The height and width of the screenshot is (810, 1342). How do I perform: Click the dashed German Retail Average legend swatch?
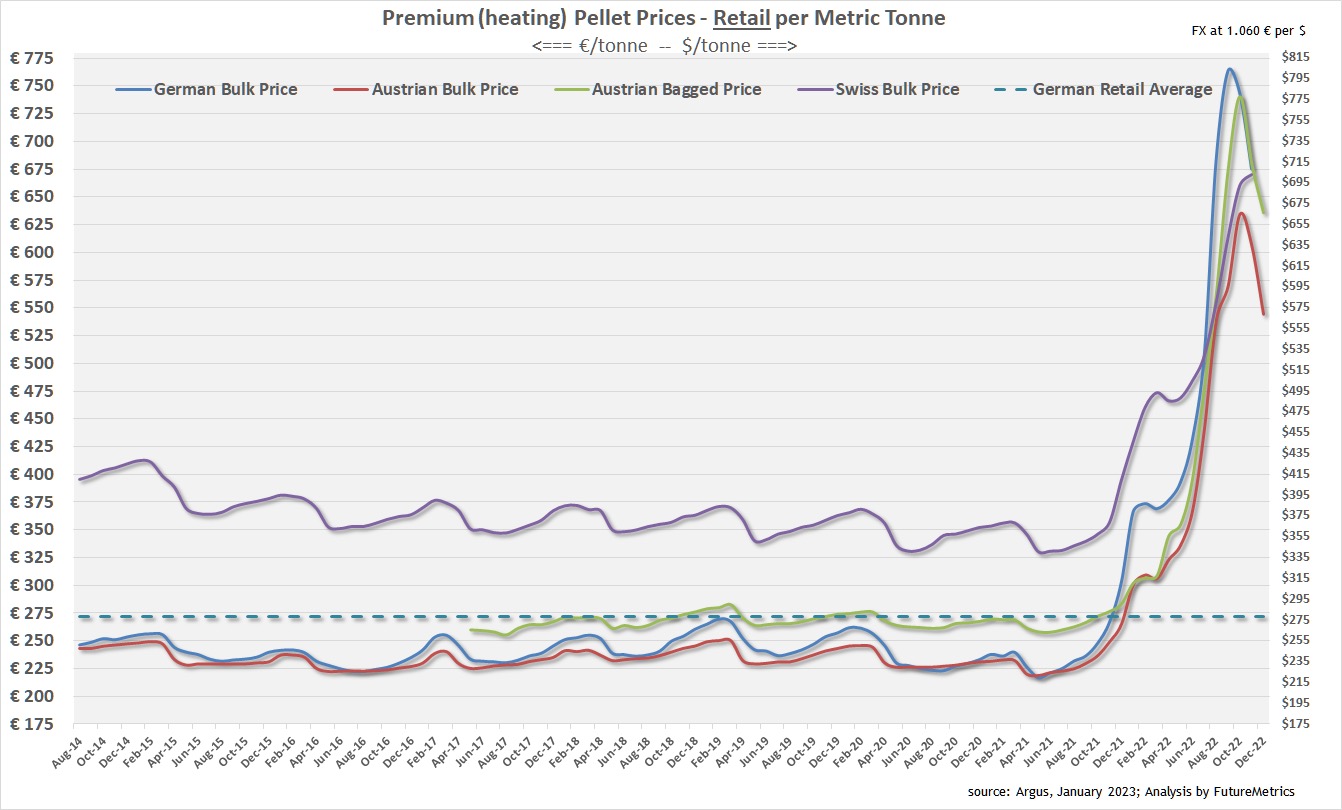1011,89
